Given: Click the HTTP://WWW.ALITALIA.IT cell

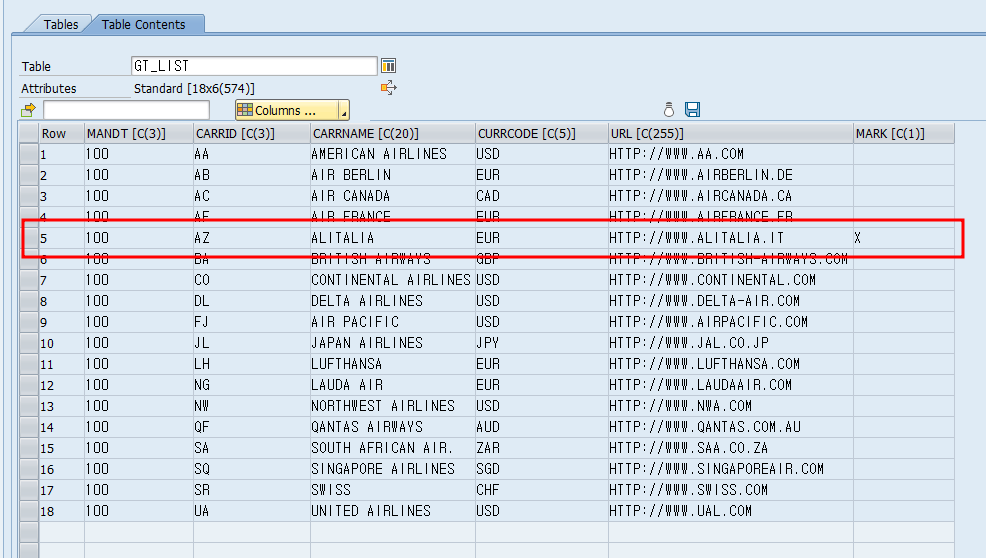Looking at the screenshot, I should [731, 238].
